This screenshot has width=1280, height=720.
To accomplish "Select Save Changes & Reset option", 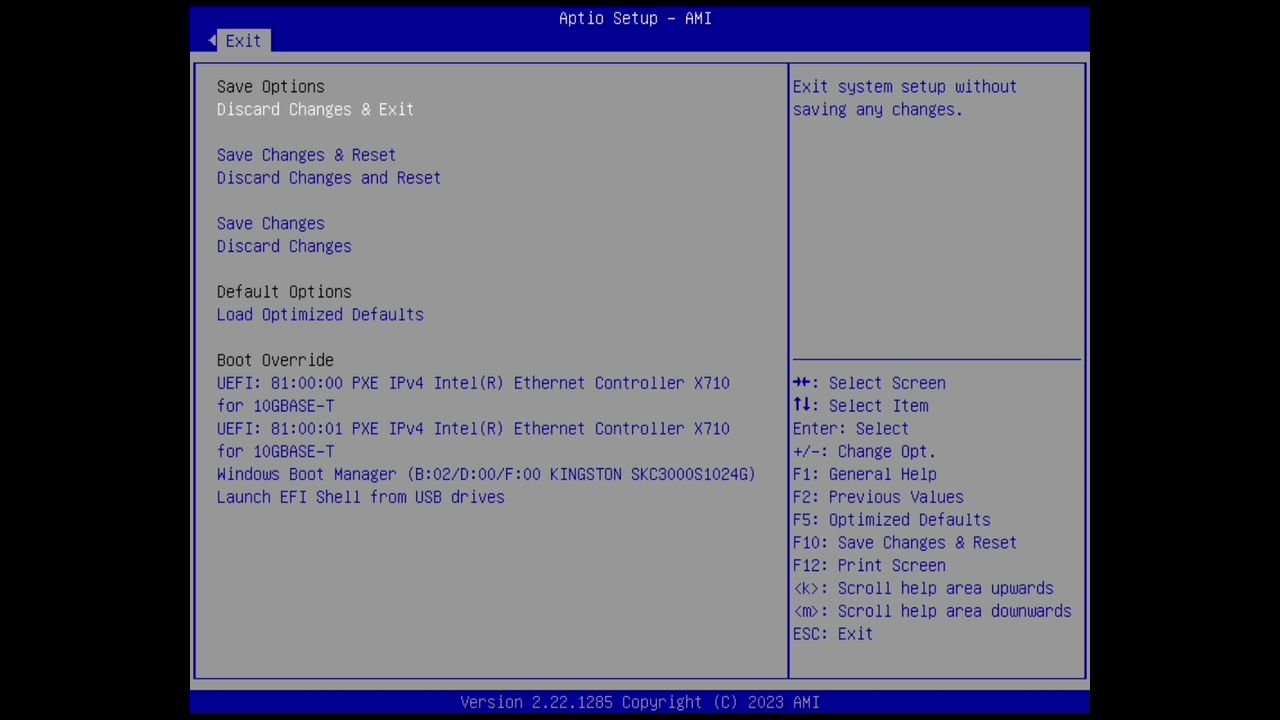I will 306,155.
